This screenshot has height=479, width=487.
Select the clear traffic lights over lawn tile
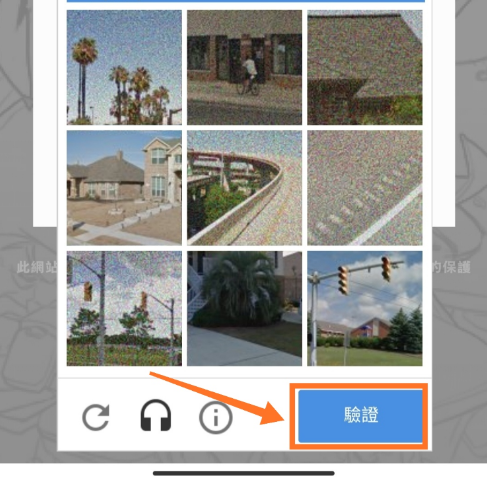pyautogui.click(x=365, y=308)
